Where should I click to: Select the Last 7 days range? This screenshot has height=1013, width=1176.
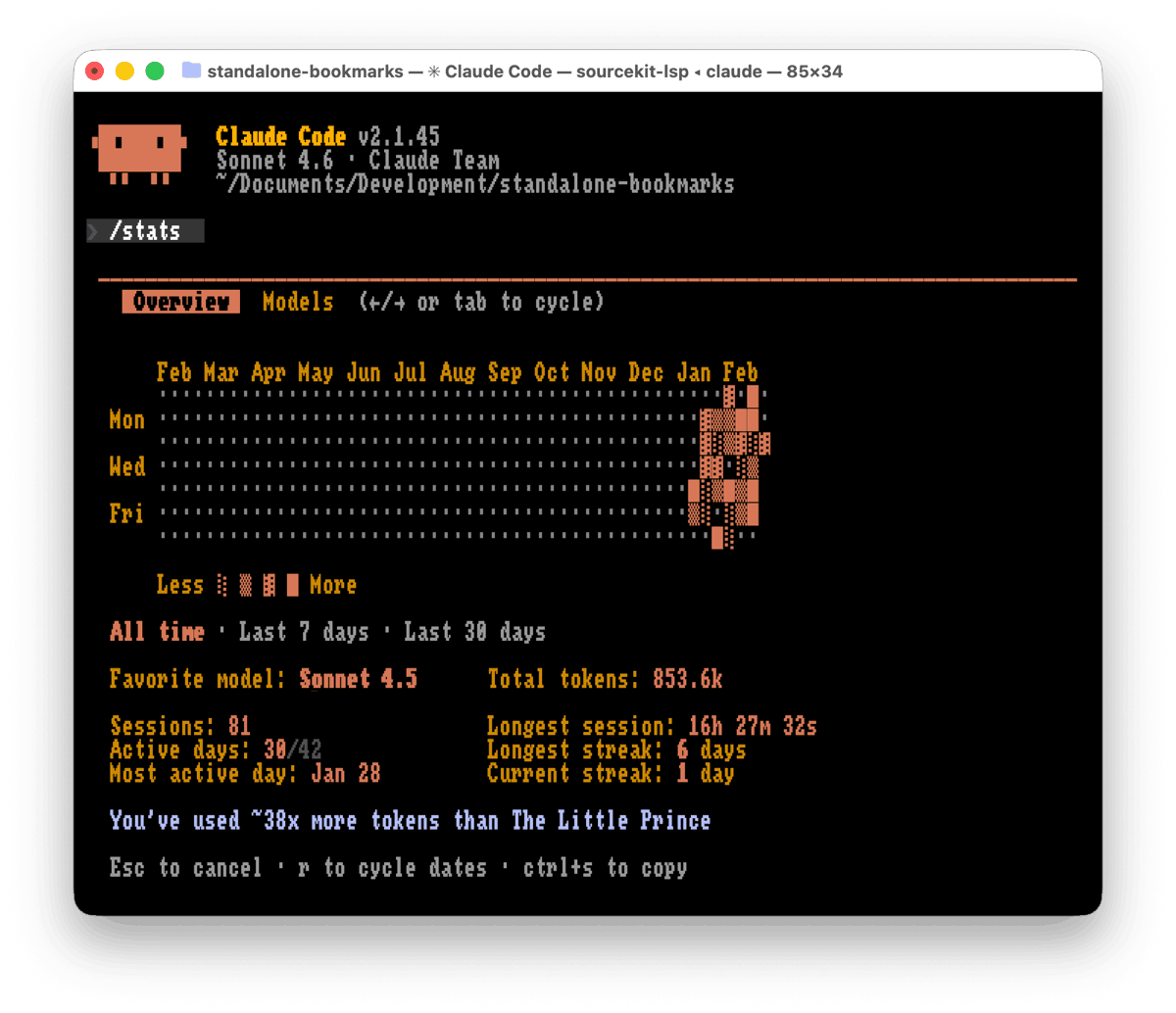point(304,632)
